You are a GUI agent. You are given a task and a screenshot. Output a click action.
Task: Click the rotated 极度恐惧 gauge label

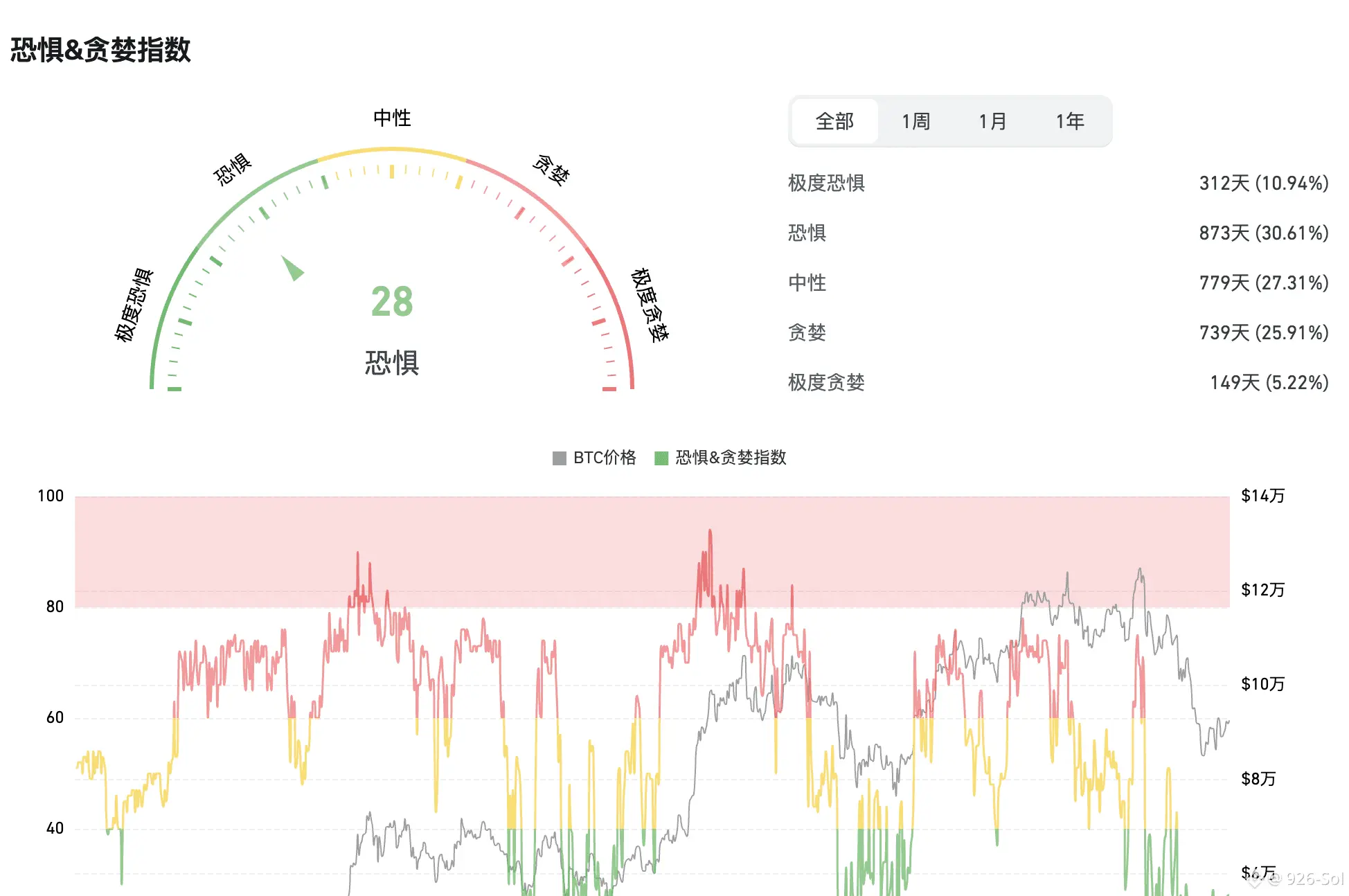134,305
